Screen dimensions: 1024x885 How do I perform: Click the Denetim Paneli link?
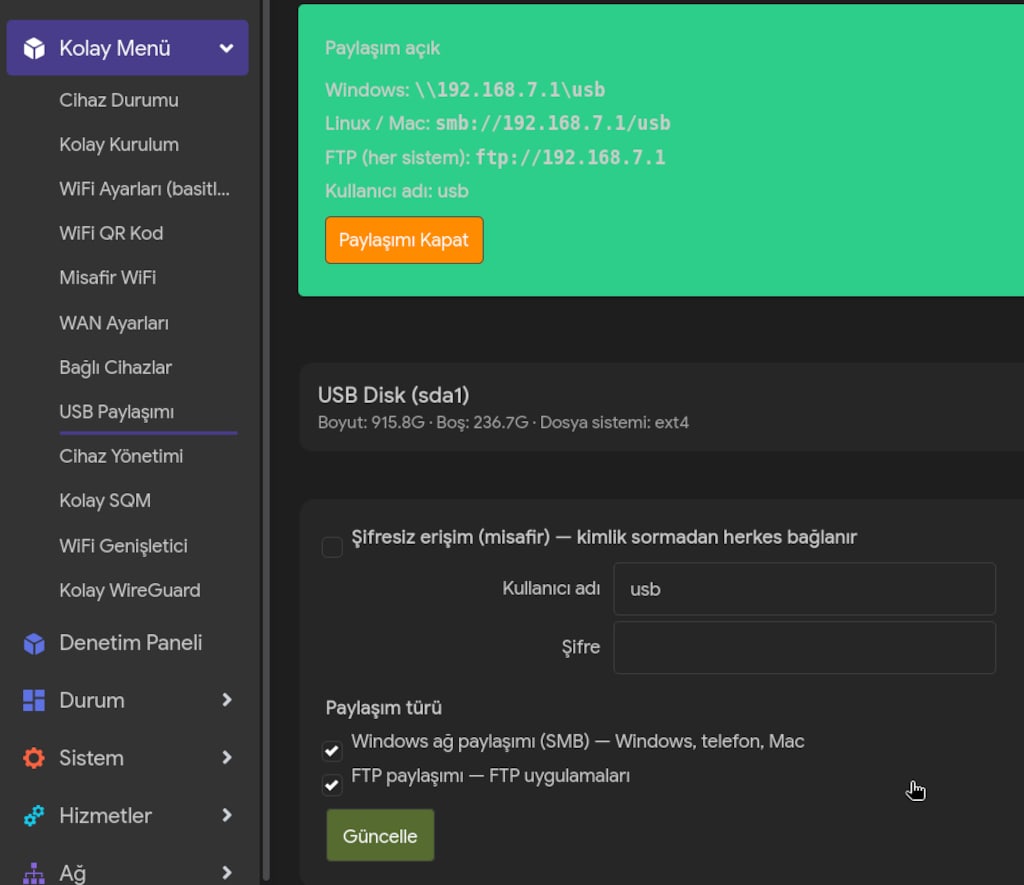pos(131,643)
